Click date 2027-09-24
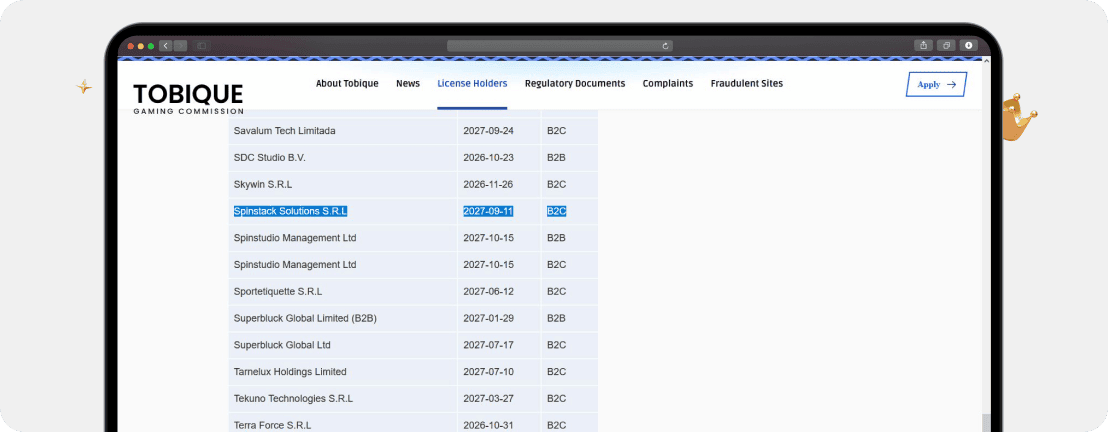Screen dimensions: 1108x432 coord(488,131)
